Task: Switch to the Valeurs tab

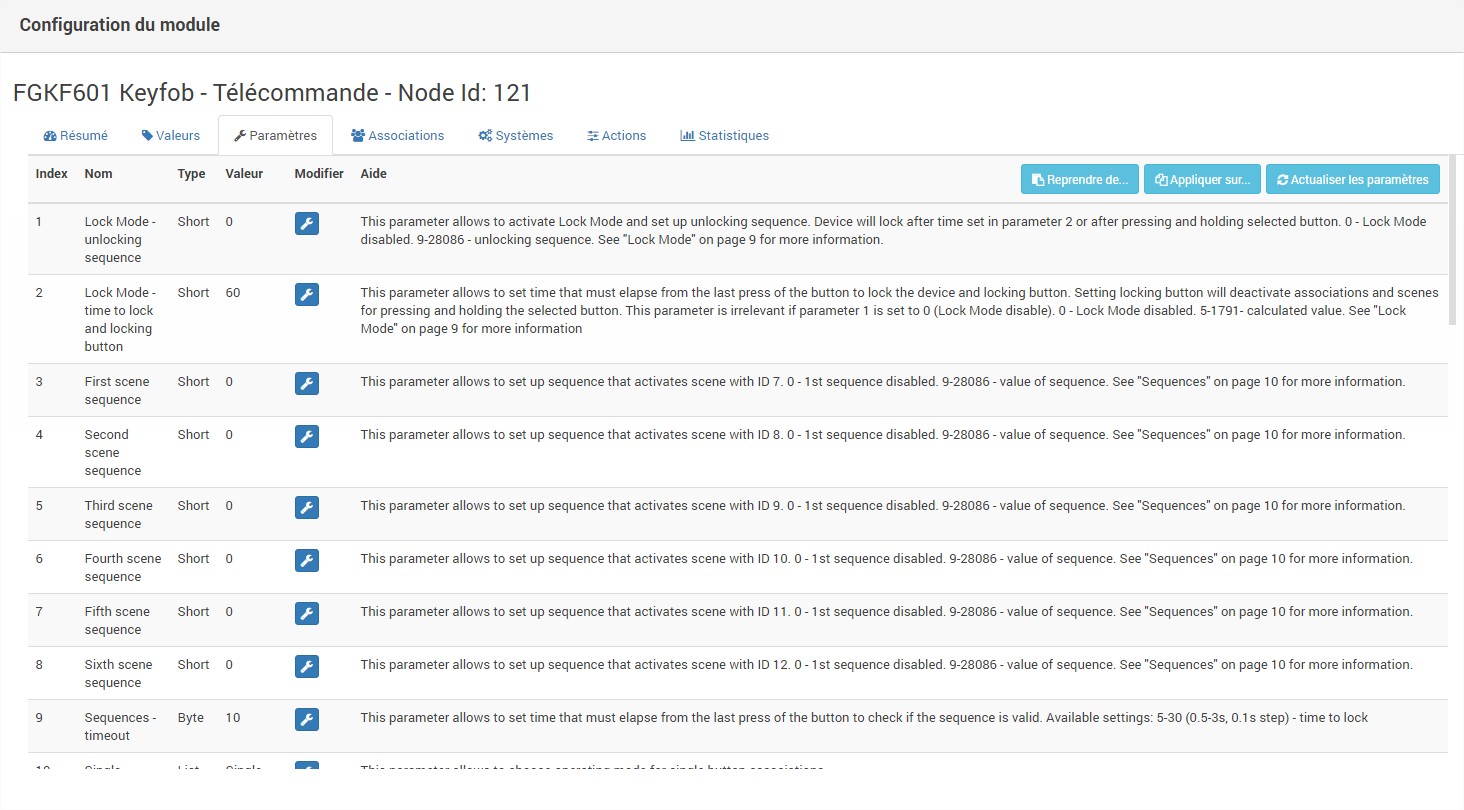Action: pos(171,135)
